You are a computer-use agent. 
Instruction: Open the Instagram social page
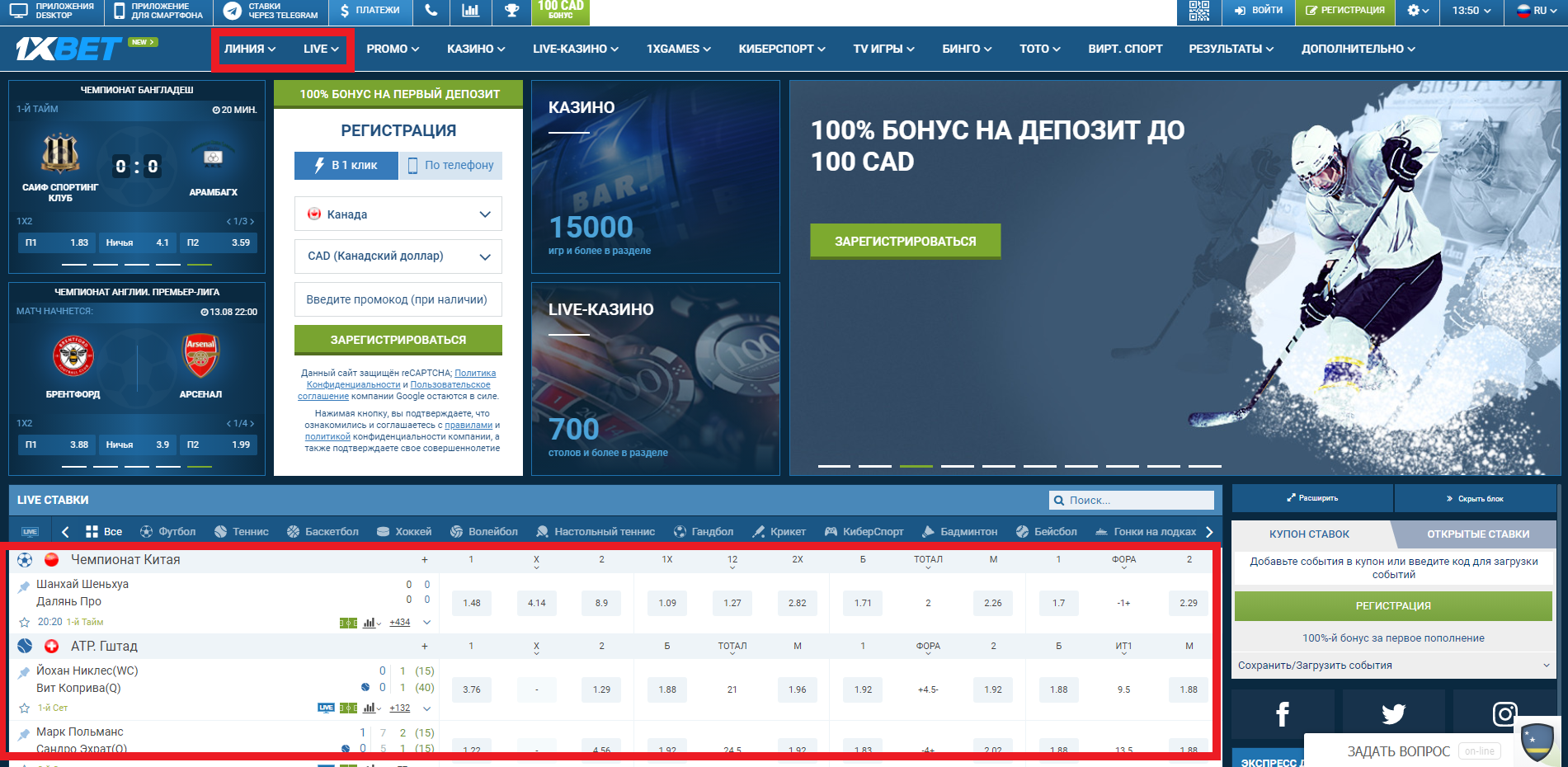pyautogui.click(x=1504, y=714)
